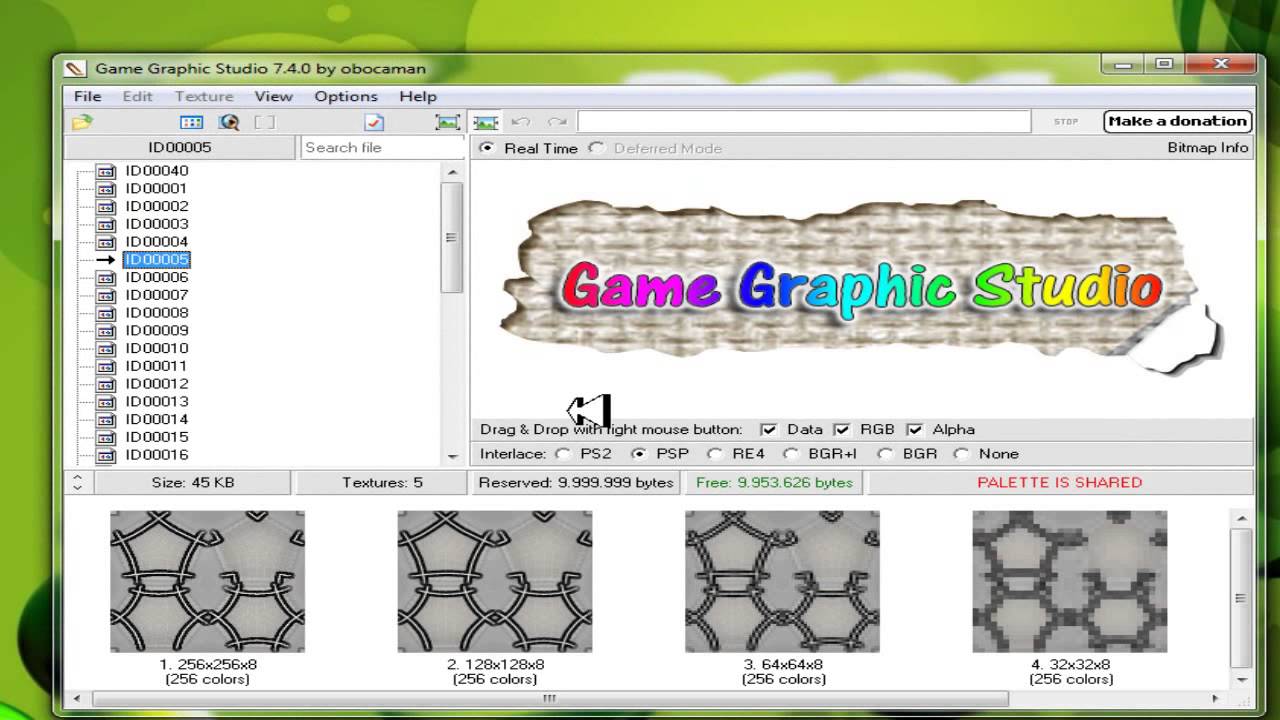Click the Game Graphic Studio title bar icon
This screenshot has width=1280, height=720.
(x=75, y=69)
